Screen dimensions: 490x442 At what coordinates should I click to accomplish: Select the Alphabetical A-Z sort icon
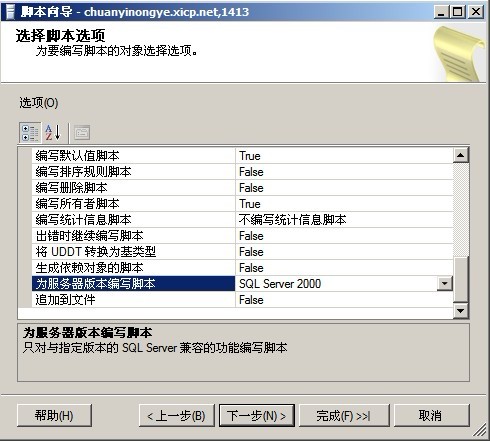click(53, 133)
